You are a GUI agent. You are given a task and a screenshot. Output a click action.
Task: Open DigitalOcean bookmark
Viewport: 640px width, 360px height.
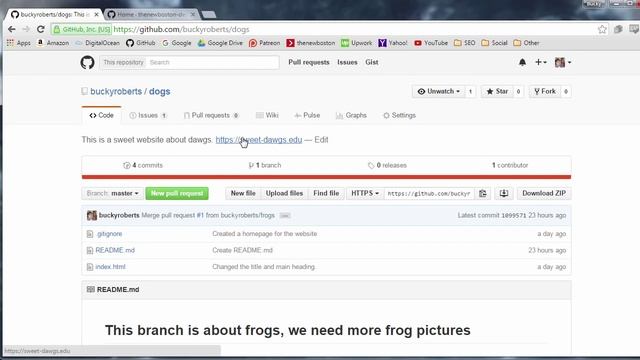[x=98, y=43]
